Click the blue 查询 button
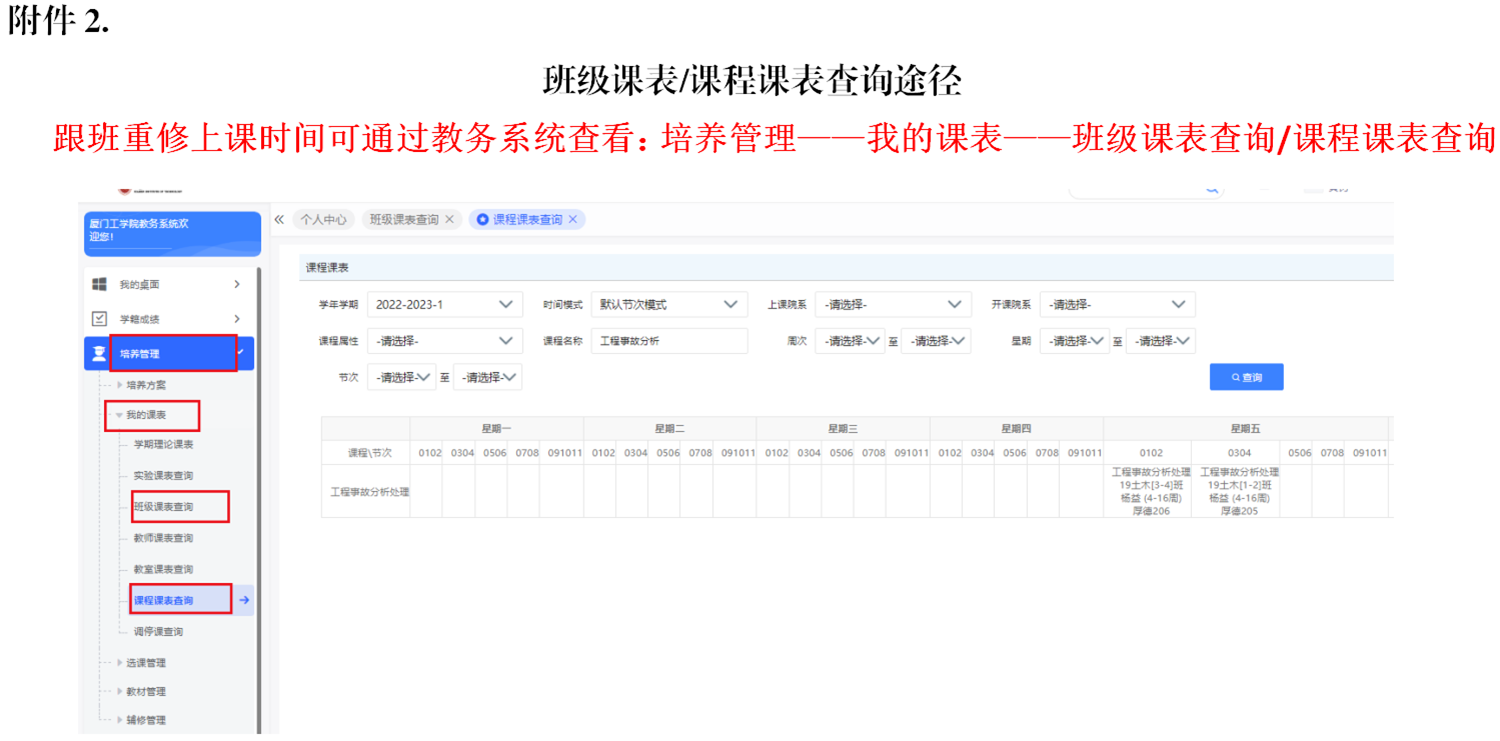Viewport: 1500px width, 741px height. click(1246, 377)
